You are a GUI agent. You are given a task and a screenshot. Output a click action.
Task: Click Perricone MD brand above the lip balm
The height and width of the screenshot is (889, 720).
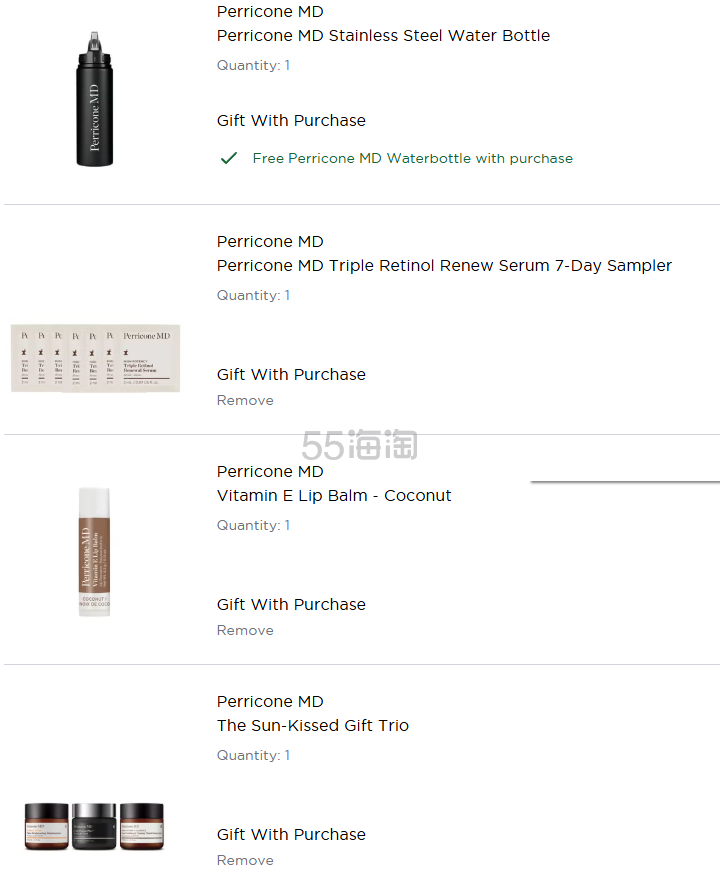[270, 471]
